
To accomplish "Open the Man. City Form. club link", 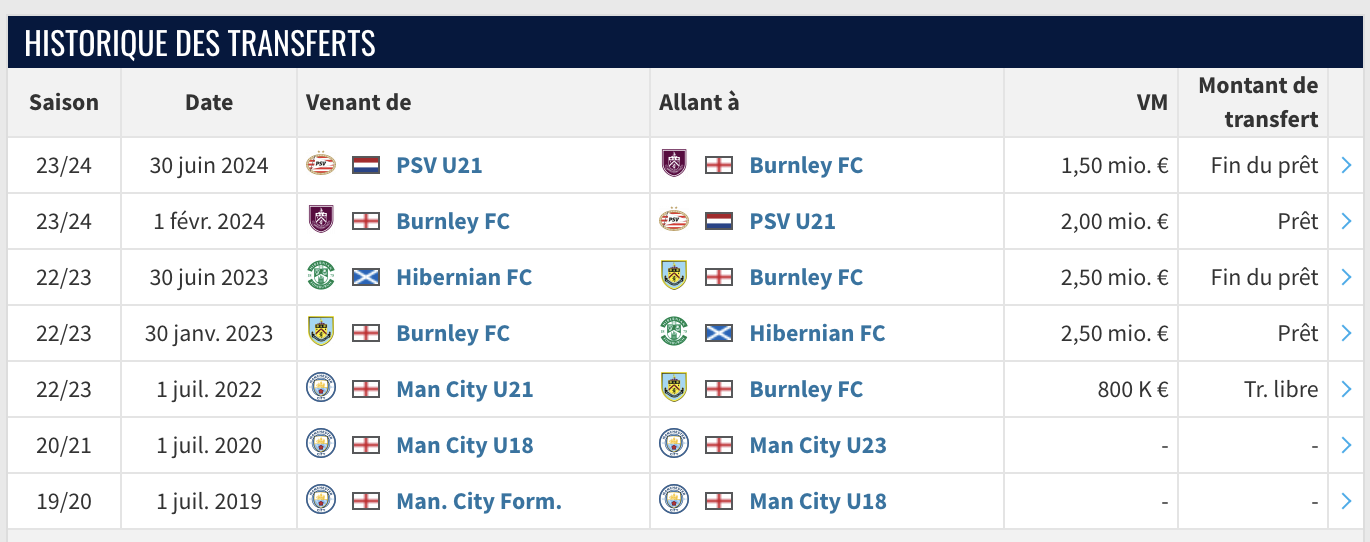I will 479,501.
